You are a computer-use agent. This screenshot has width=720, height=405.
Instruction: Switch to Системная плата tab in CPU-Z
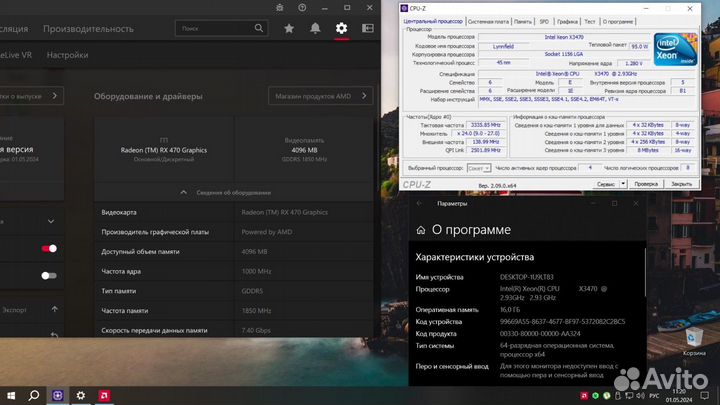[488, 20]
